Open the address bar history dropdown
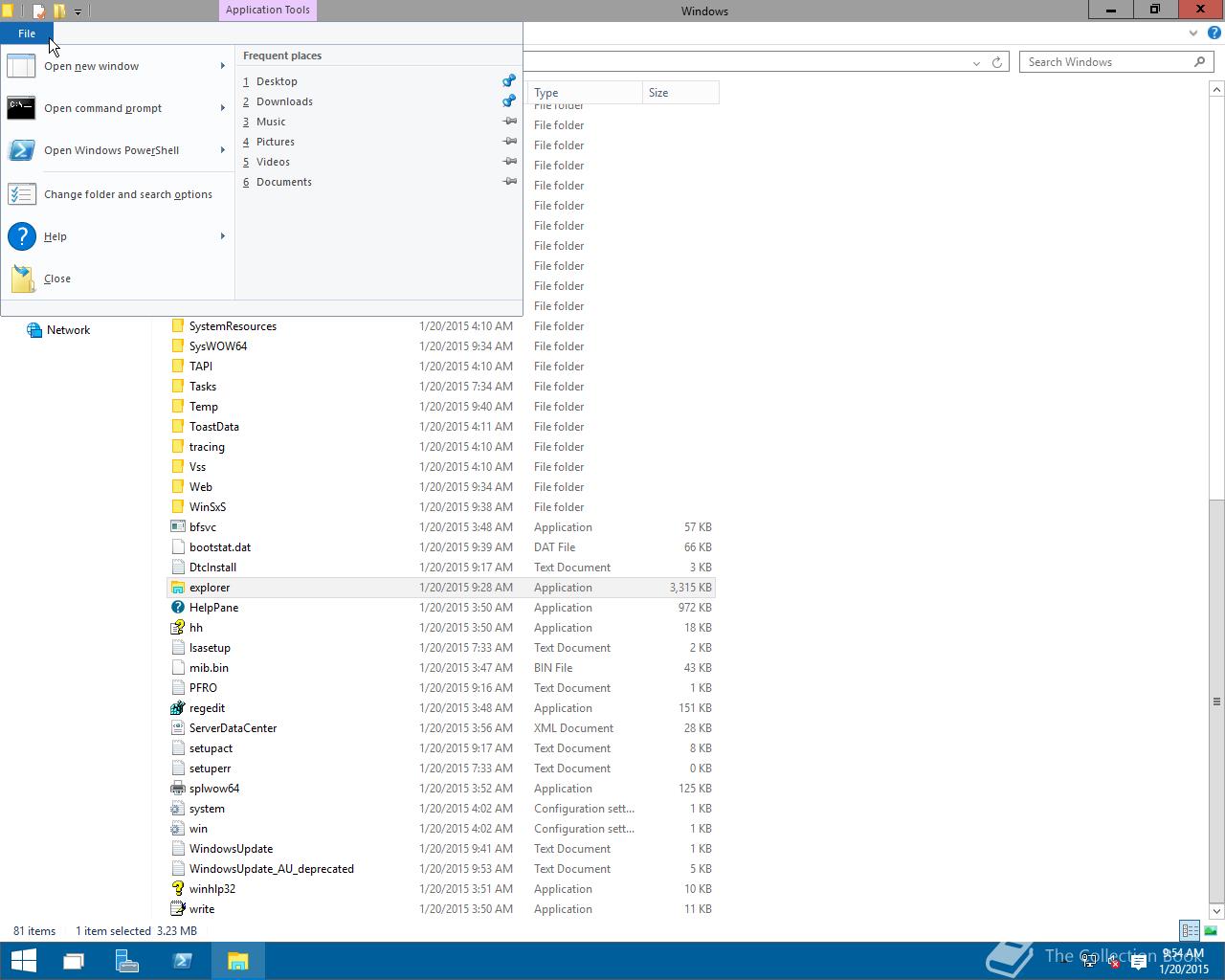The width and height of the screenshot is (1225, 980). point(976,62)
